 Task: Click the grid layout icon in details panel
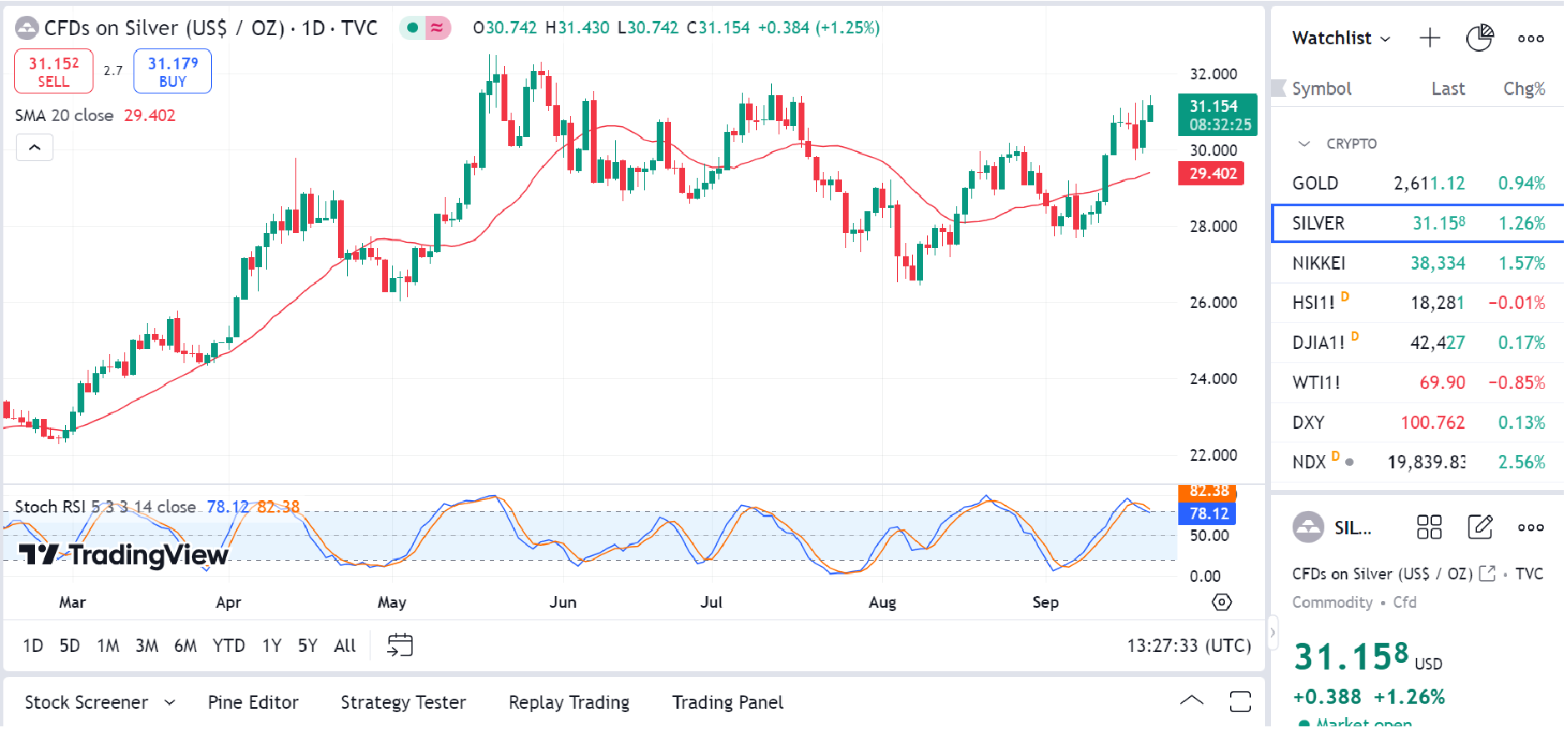(x=1429, y=527)
